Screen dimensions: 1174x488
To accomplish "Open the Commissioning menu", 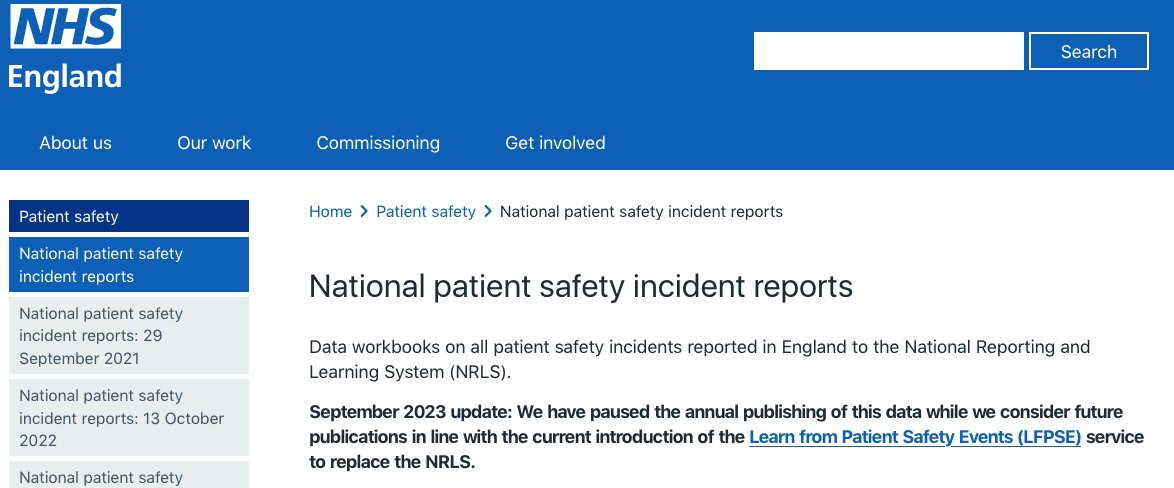I will coord(378,143).
